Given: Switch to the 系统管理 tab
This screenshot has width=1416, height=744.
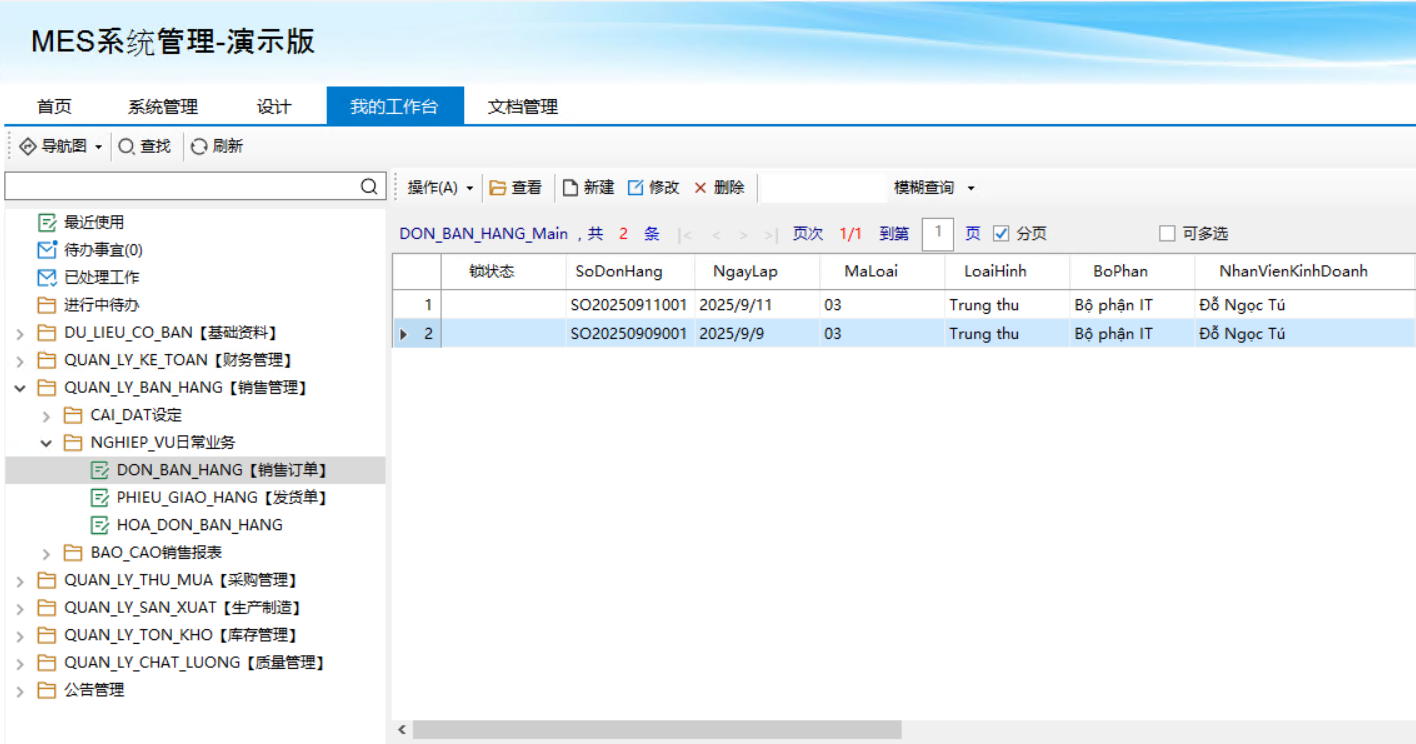Looking at the screenshot, I should (163, 107).
